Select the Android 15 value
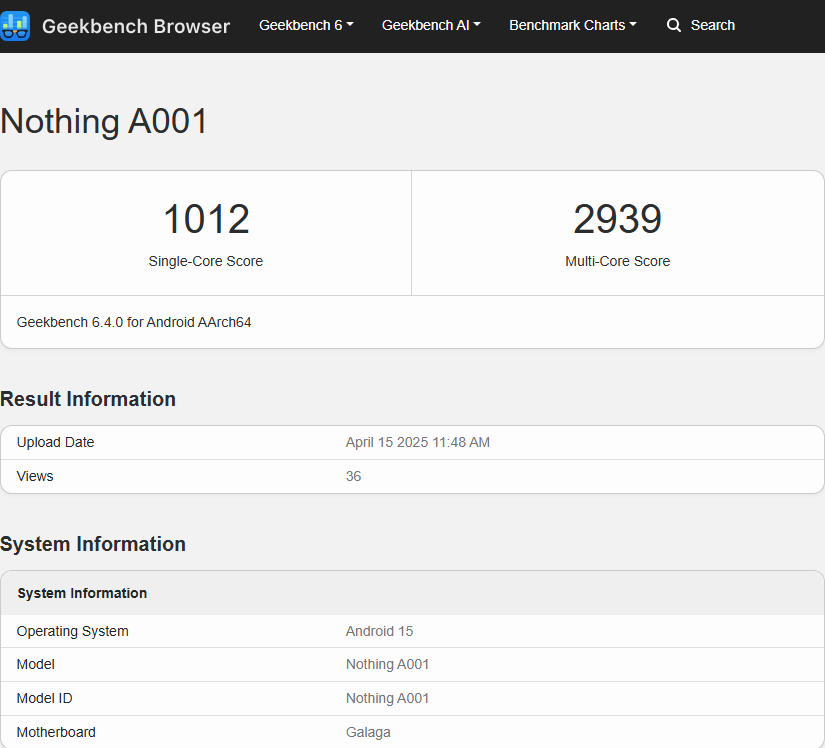This screenshot has width=825, height=748. click(379, 631)
